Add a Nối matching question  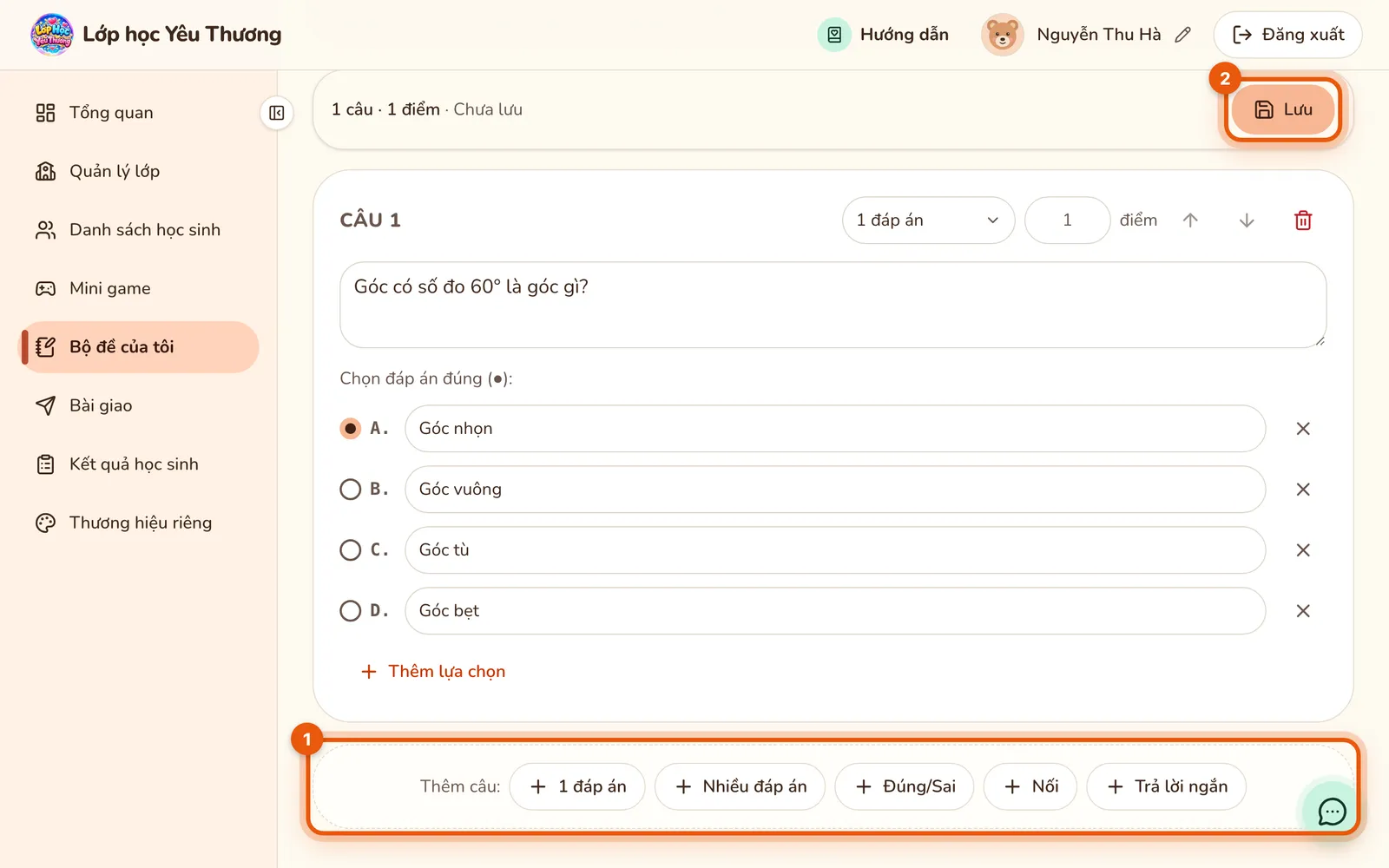pyautogui.click(x=1030, y=786)
